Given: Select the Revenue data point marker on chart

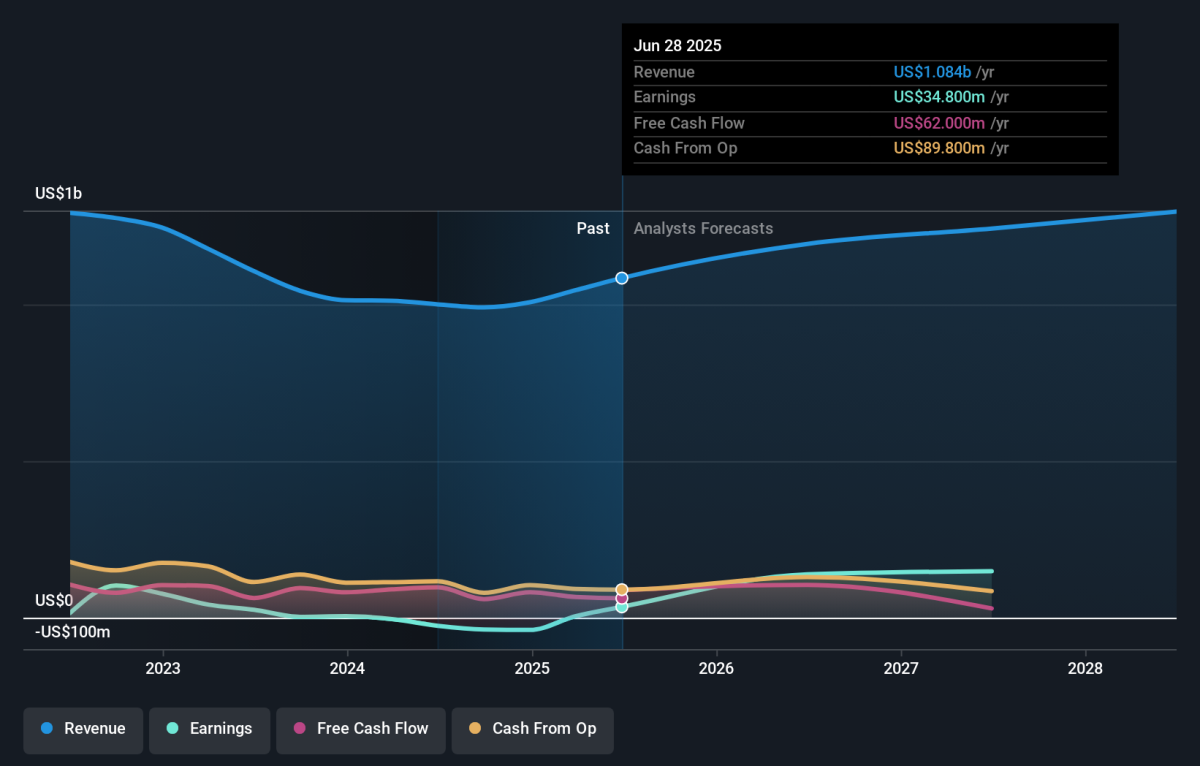Looking at the screenshot, I should click(x=622, y=278).
